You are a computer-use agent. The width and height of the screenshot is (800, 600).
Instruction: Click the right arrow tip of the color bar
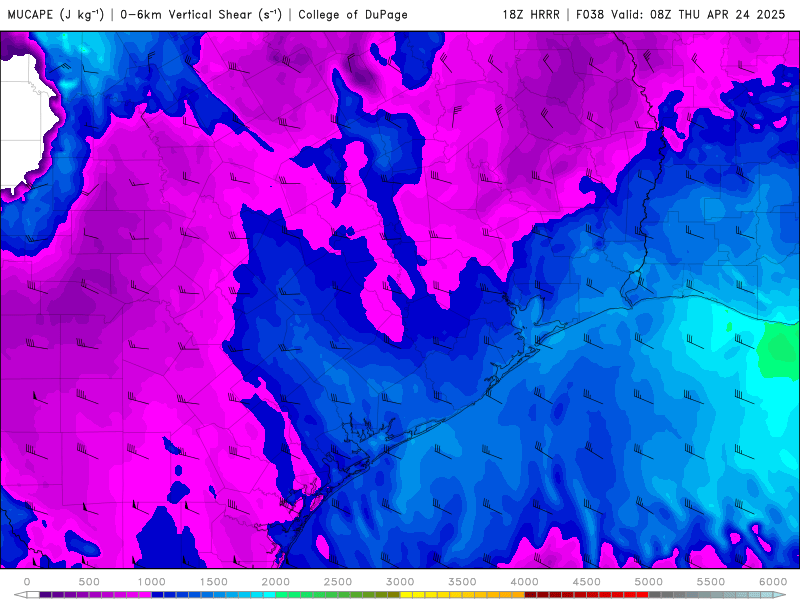(781, 595)
